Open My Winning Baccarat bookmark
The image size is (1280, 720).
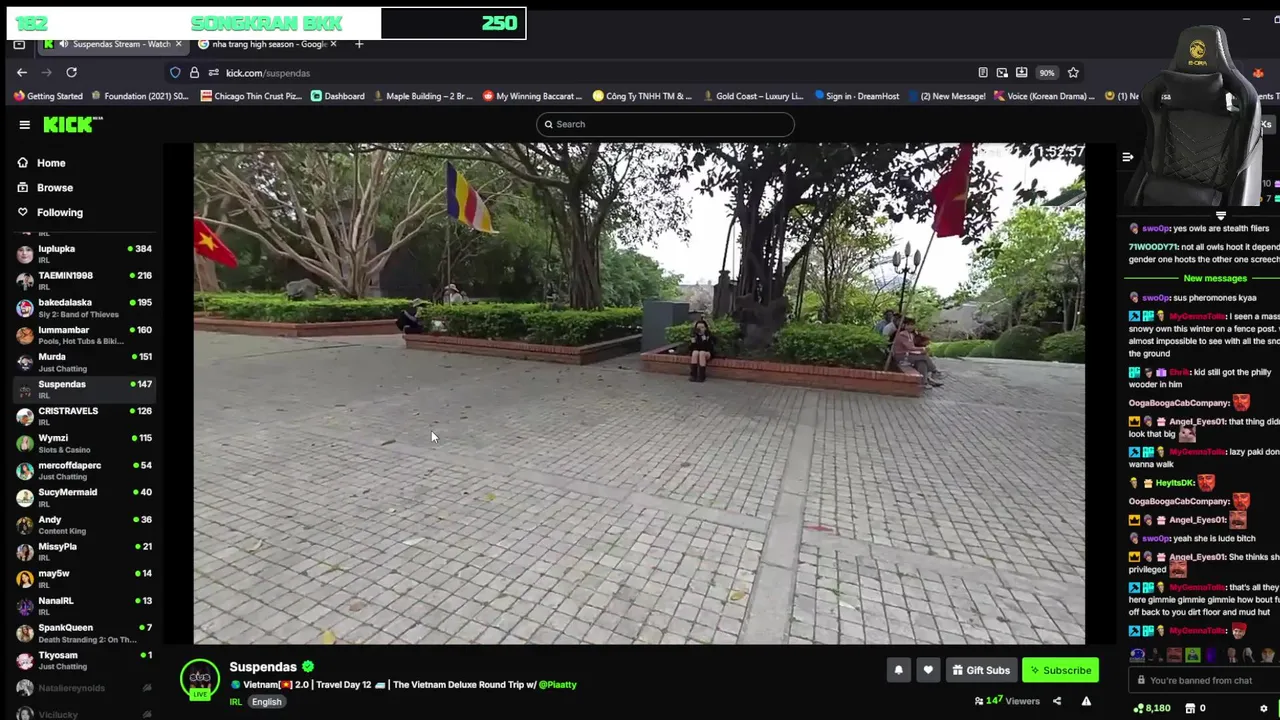click(532, 96)
